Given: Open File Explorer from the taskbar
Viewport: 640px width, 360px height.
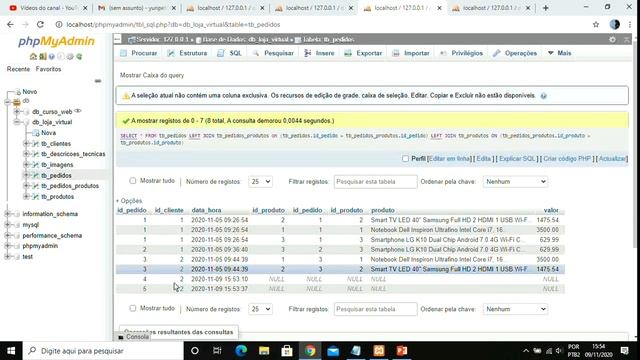Looking at the screenshot, I should coord(264,351).
